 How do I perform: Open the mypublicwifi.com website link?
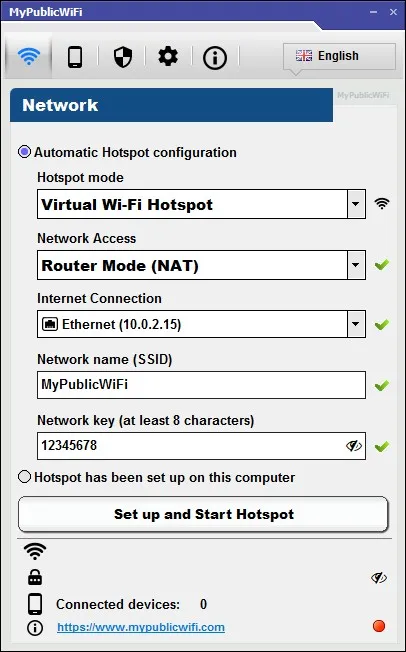141,627
